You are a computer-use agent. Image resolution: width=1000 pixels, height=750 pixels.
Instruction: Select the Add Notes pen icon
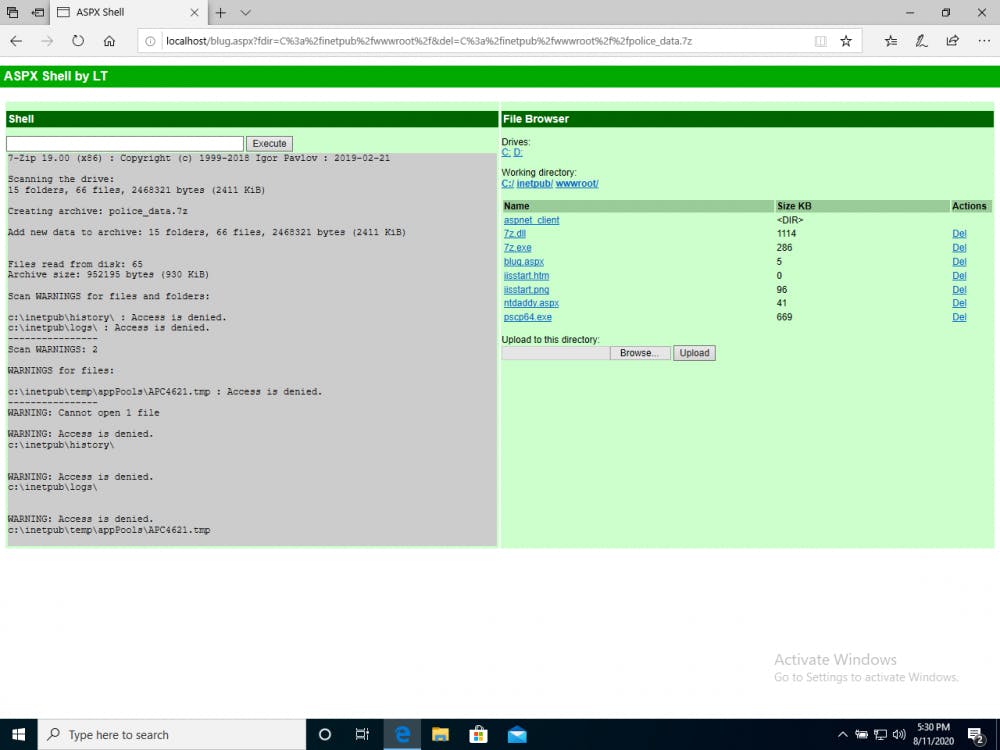click(921, 41)
